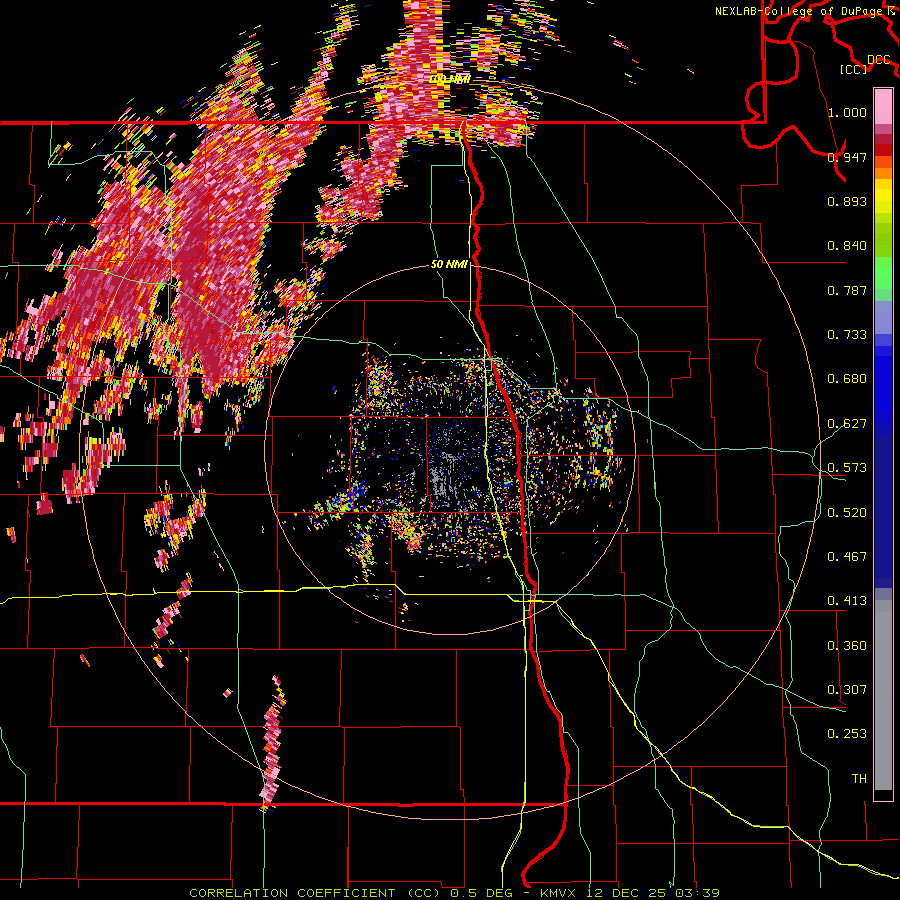Select the 0.947 scale value
Screen dimensions: 900x900
tap(847, 157)
